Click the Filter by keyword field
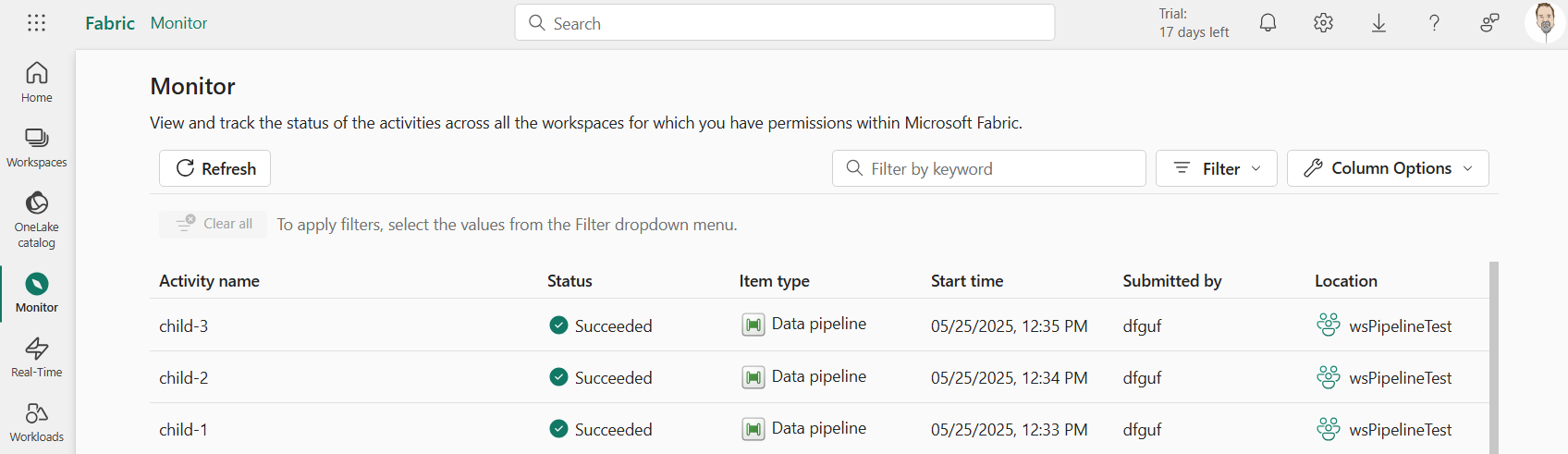The height and width of the screenshot is (454, 1568). pyautogui.click(x=988, y=168)
